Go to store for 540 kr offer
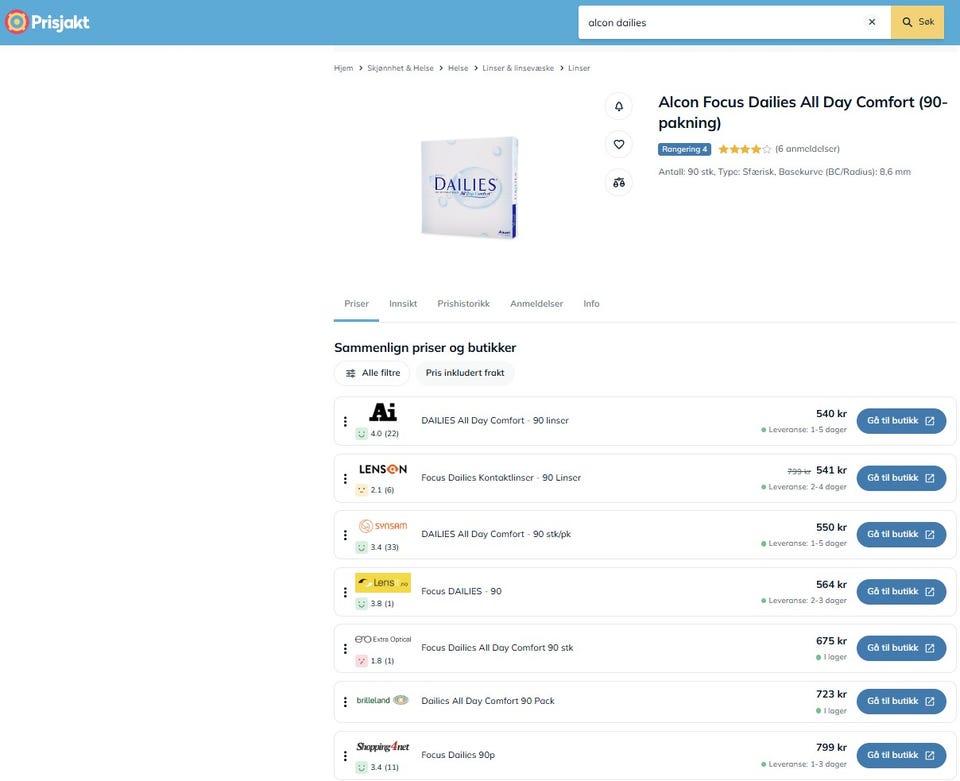Viewport: 960px width, 781px height. pos(901,420)
